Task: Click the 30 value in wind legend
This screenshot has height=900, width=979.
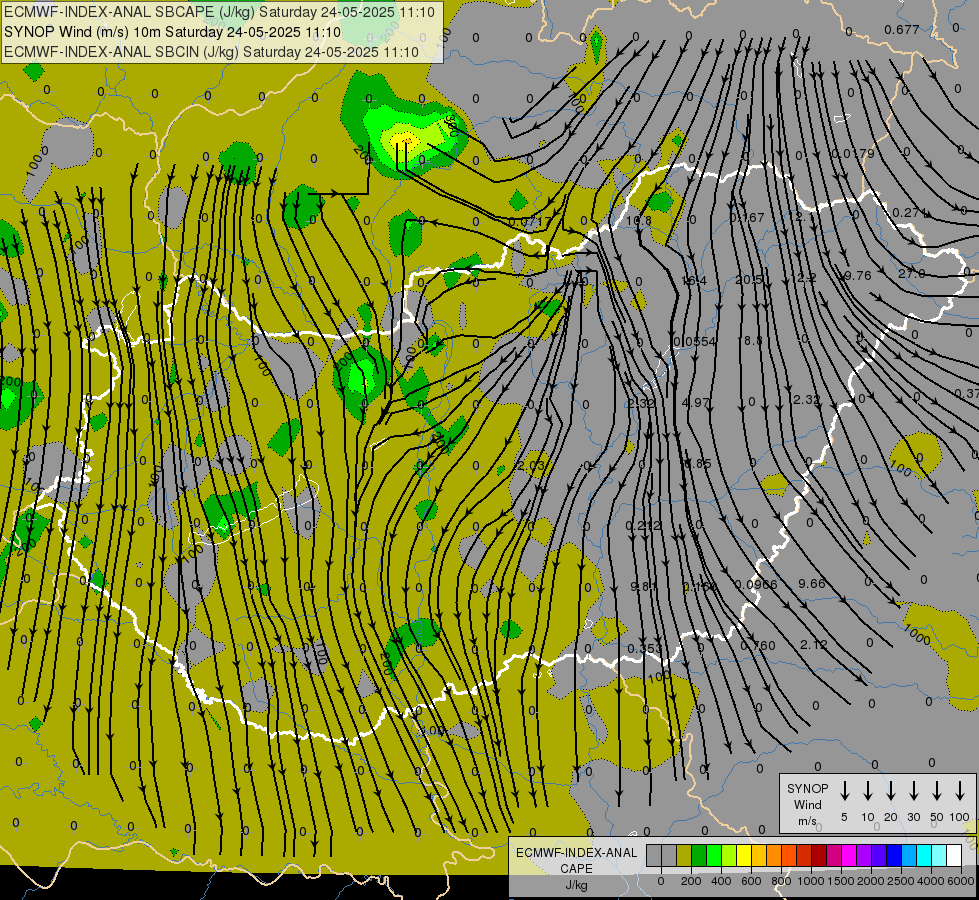Action: coord(913,817)
